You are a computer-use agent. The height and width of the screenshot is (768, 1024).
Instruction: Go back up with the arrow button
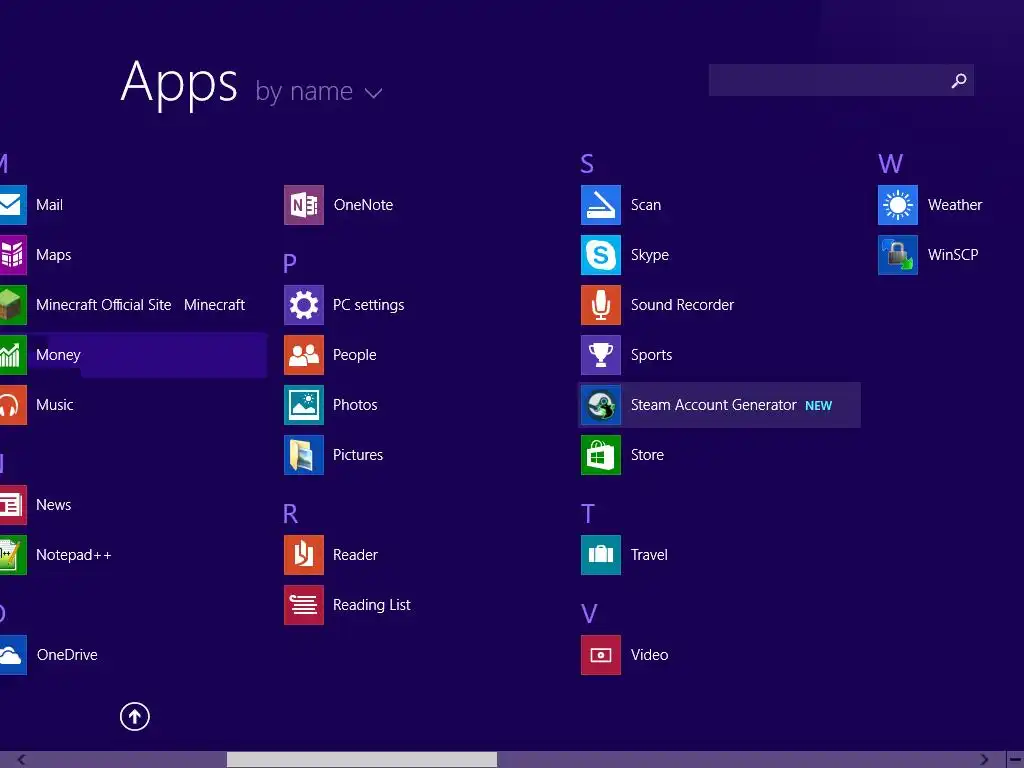click(135, 716)
